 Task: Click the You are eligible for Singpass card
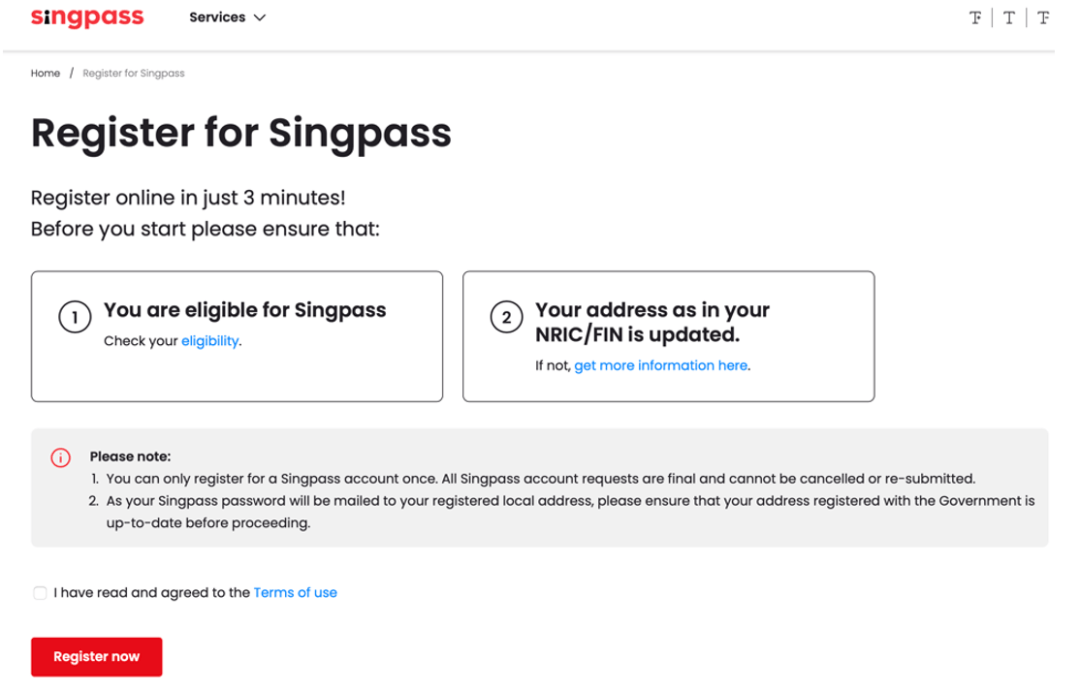(237, 336)
